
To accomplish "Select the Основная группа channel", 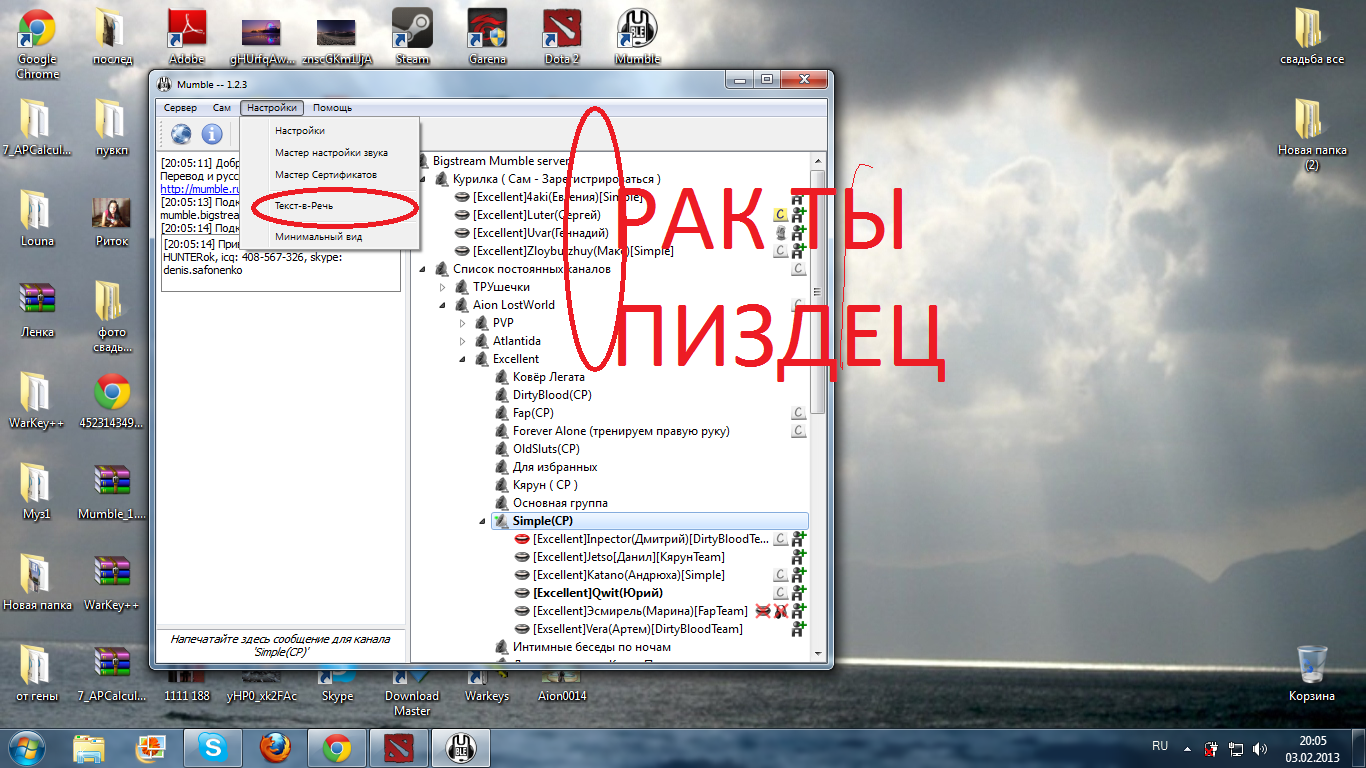I will 560,503.
